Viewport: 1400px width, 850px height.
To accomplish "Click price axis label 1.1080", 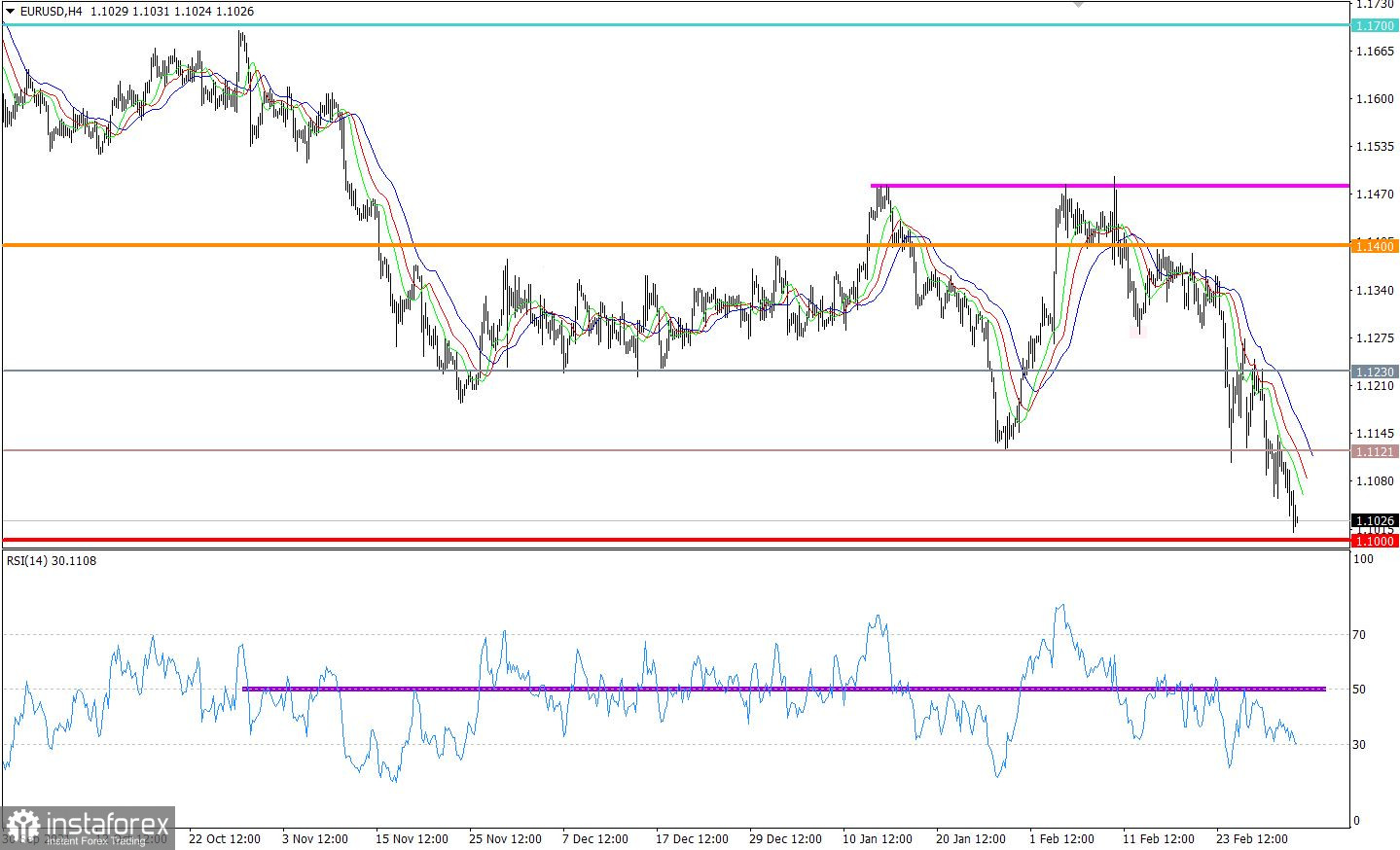I will [x=1375, y=480].
